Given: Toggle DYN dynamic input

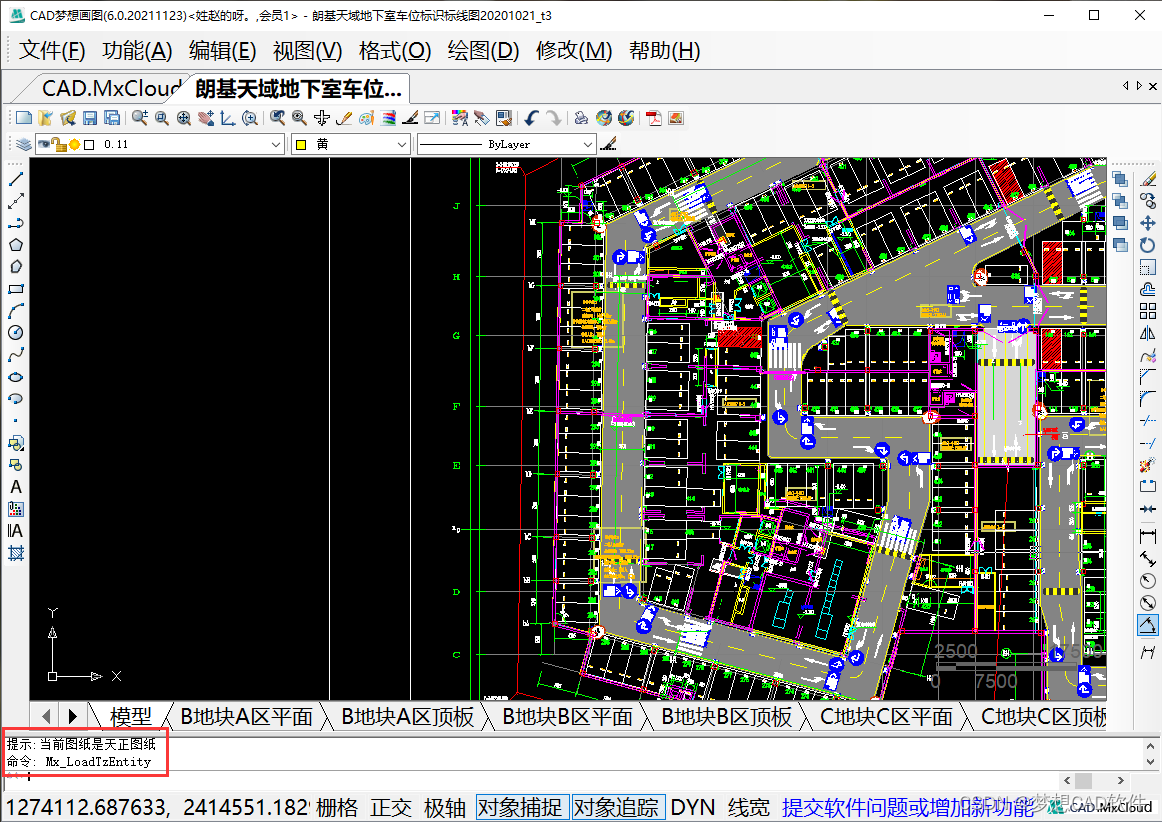Looking at the screenshot, I should click(692, 807).
